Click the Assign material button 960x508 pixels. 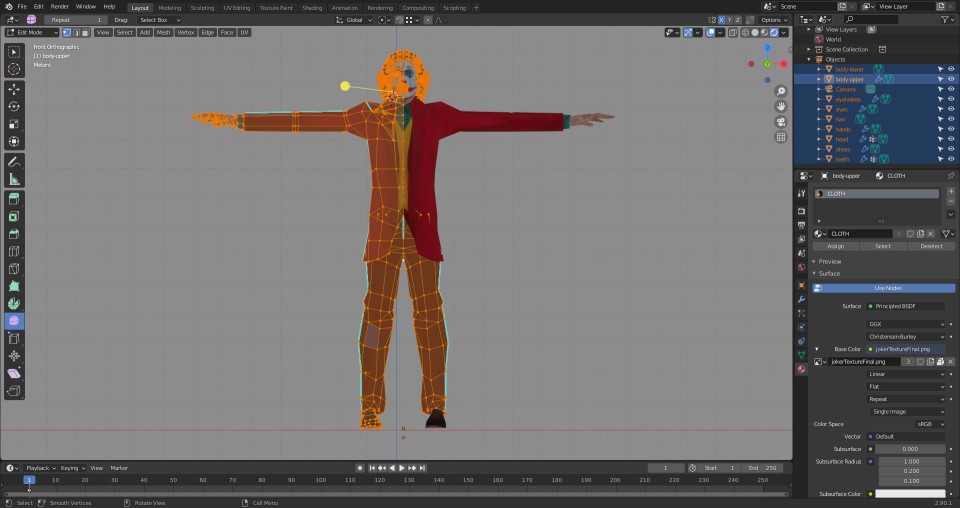[x=835, y=246]
